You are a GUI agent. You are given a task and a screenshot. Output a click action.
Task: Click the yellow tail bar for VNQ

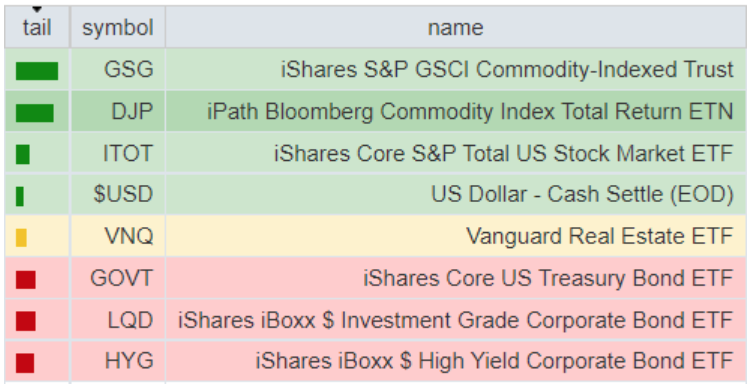[x=21, y=238]
